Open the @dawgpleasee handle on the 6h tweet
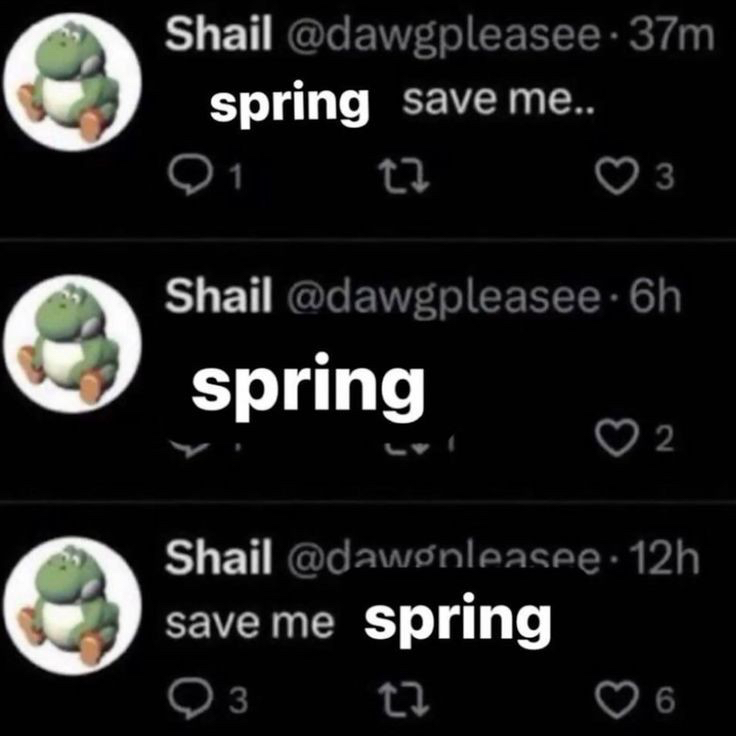Viewport: 736px width, 736px height. click(x=442, y=299)
